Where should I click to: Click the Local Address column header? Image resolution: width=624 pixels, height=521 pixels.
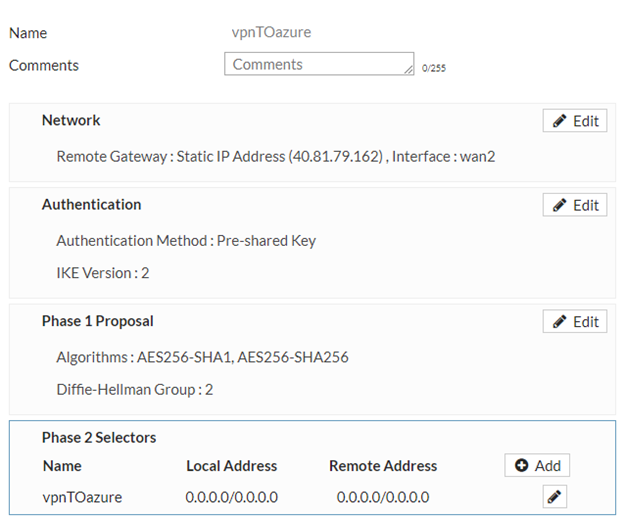231,465
